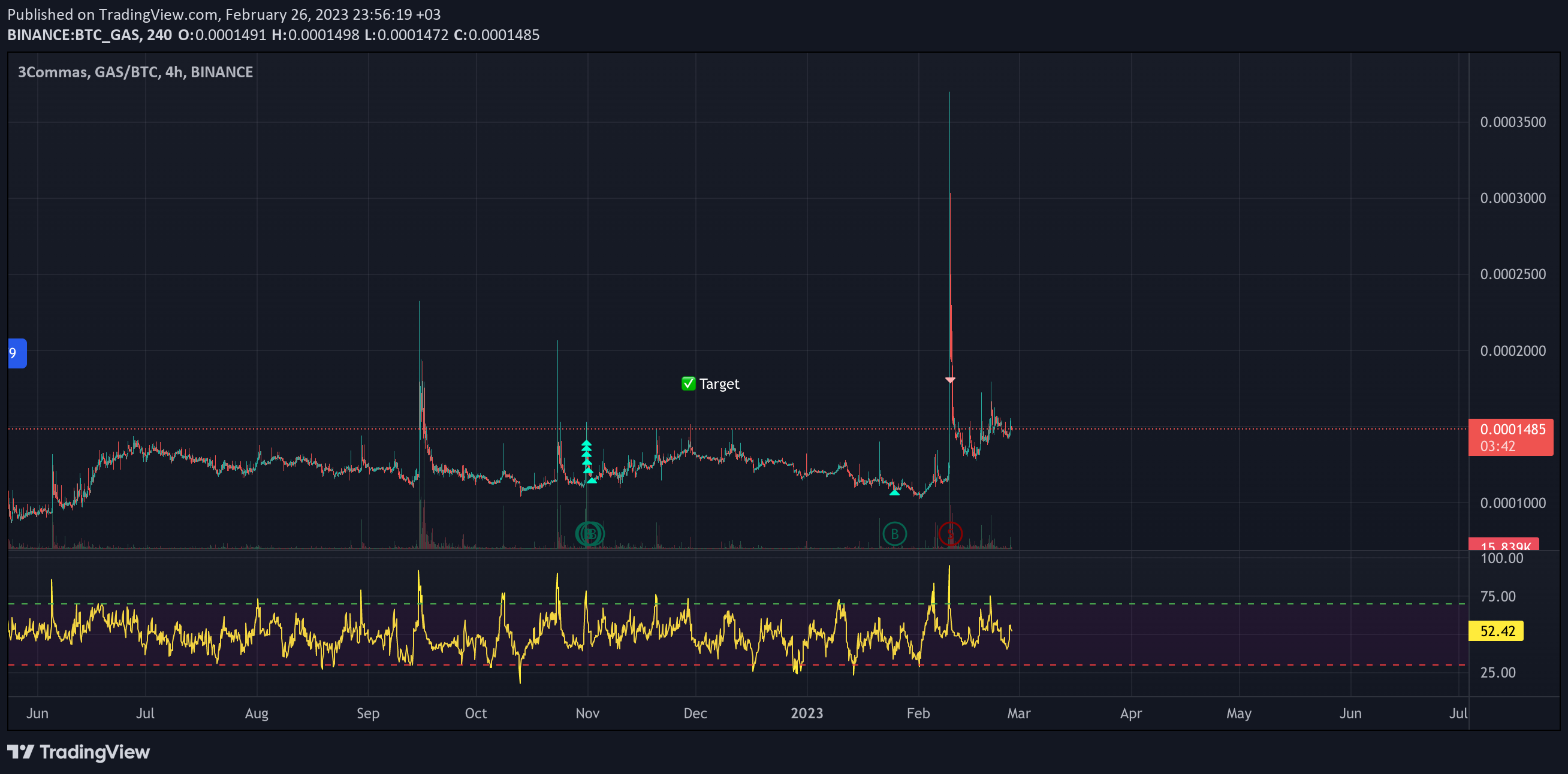Click the Apr label on time axis
Screen dimensions: 1568x774
1130,713
